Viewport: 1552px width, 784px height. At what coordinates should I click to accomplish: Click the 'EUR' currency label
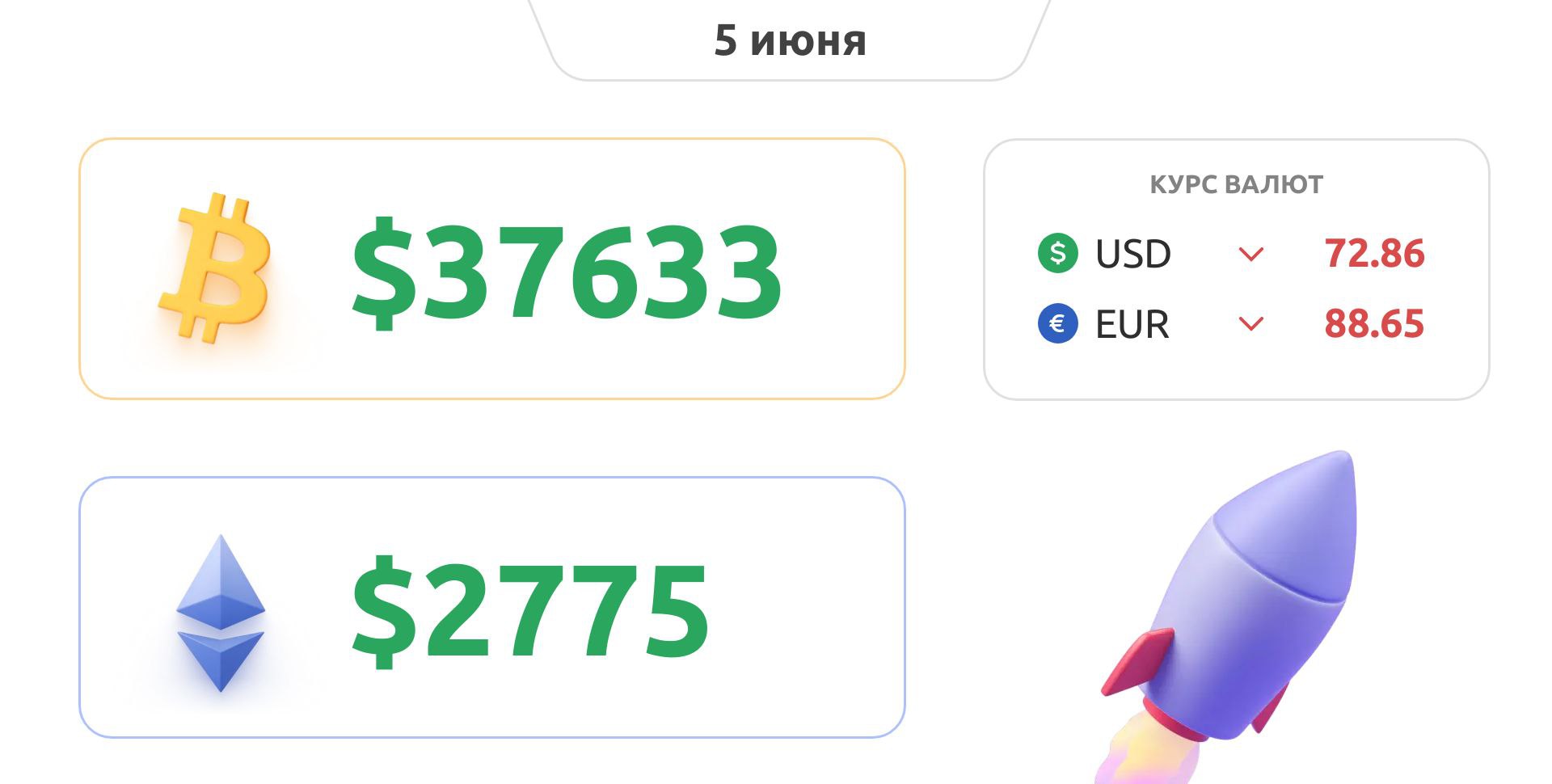click(1132, 325)
